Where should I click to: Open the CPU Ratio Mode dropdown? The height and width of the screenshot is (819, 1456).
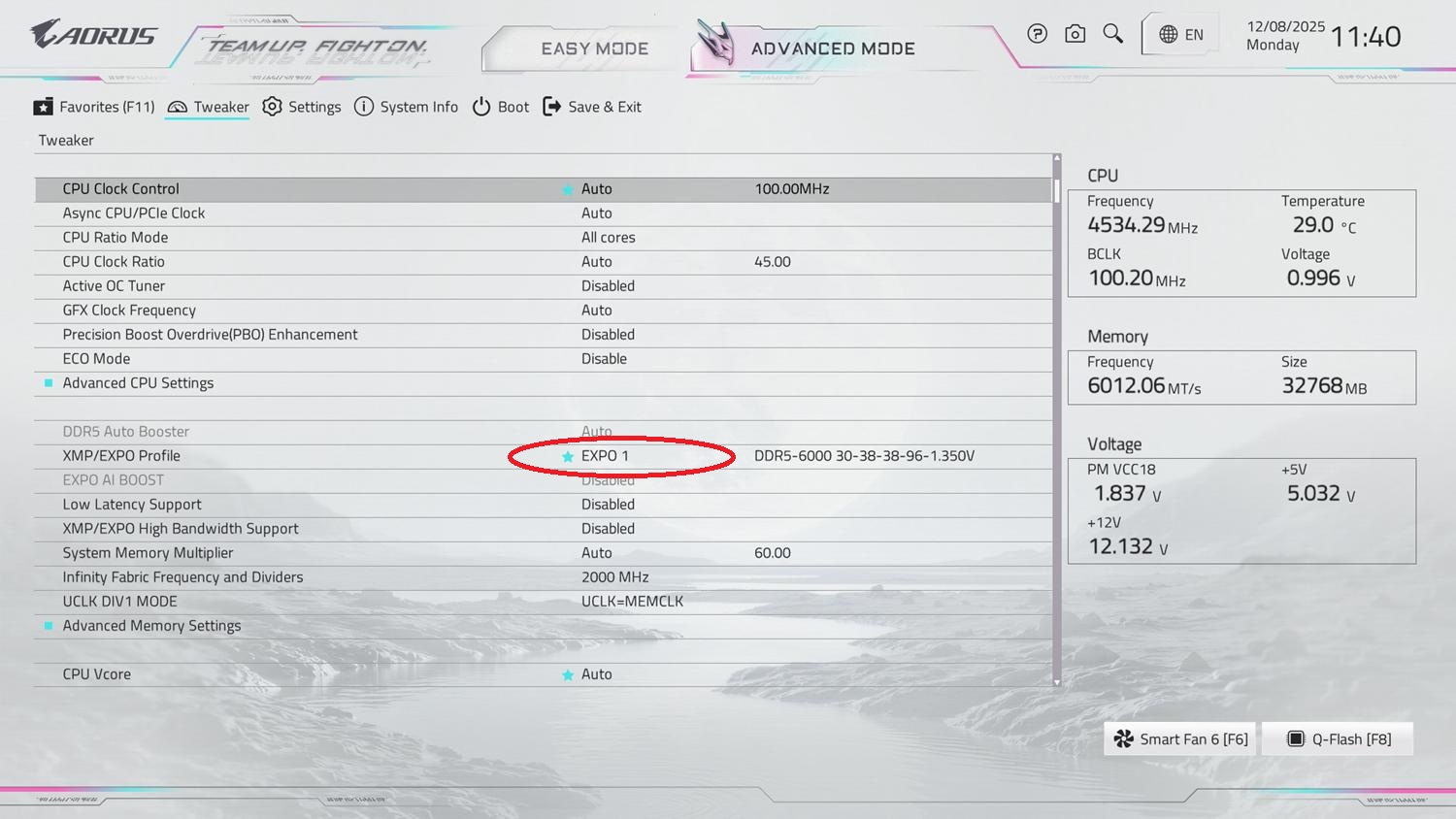point(608,238)
